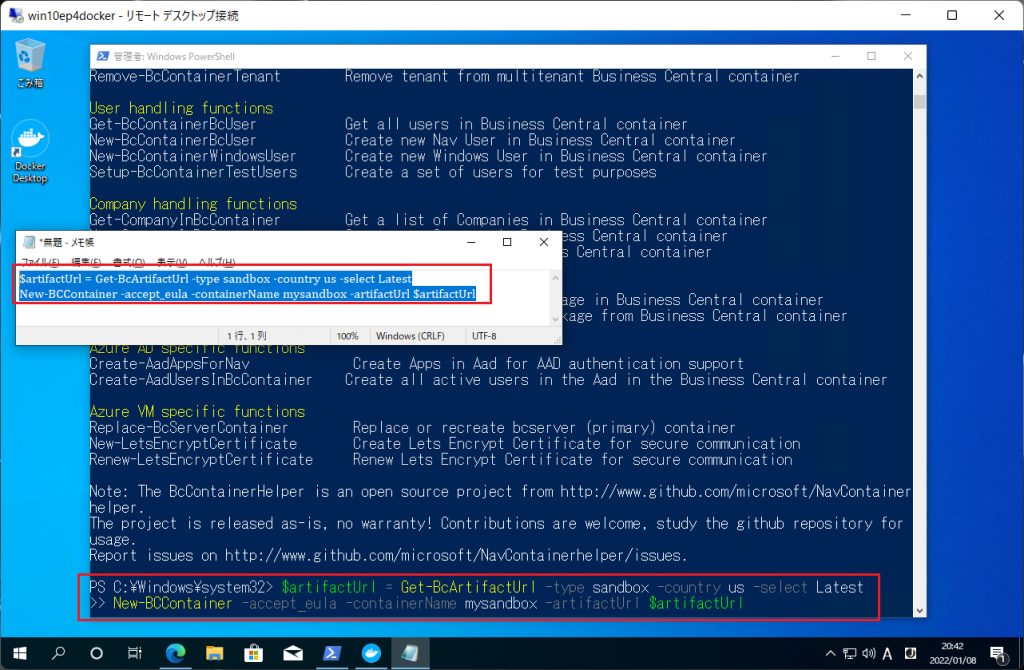The image size is (1024, 670).
Task: Click the Notepad title bar icon
Action: point(29,242)
